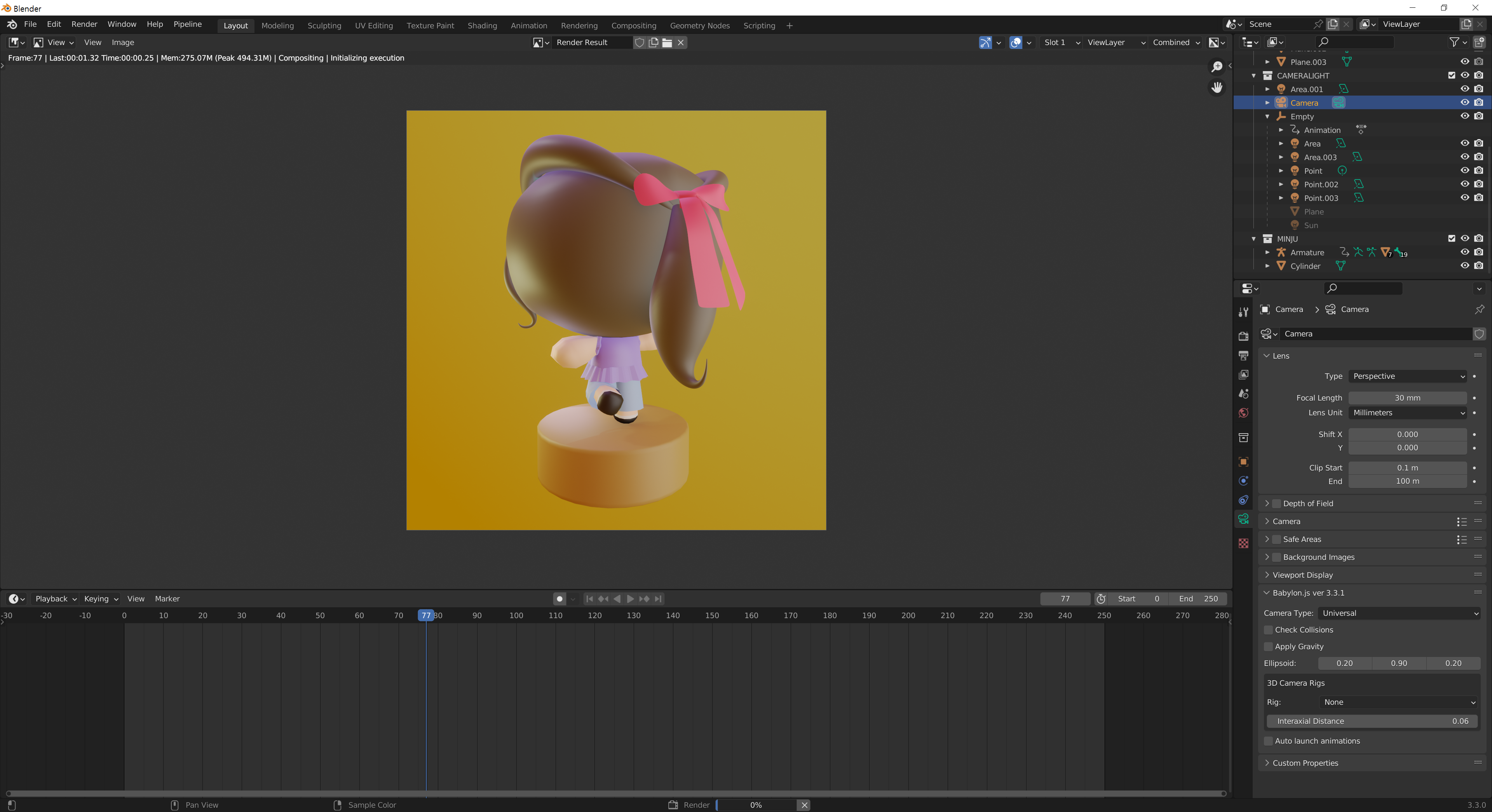
Task: Click the Interaxial Distance slider
Action: pyautogui.click(x=1372, y=721)
